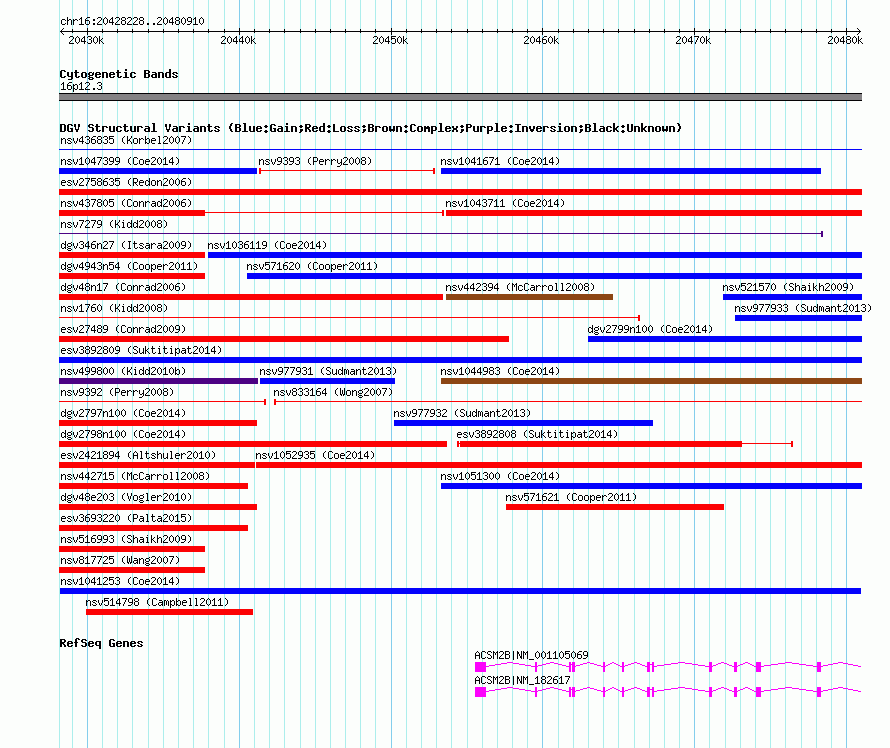Select the esv3892808 (Suktitipat2014) variant label
Image resolution: width=890 pixels, height=748 pixels.
pyautogui.click(x=537, y=434)
